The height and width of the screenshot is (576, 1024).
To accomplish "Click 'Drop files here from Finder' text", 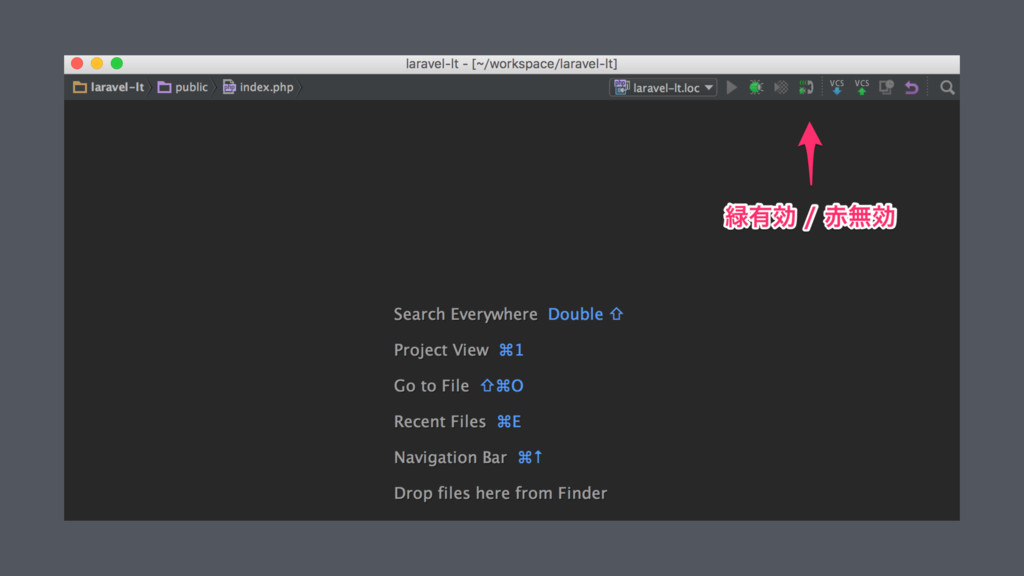I will click(500, 493).
